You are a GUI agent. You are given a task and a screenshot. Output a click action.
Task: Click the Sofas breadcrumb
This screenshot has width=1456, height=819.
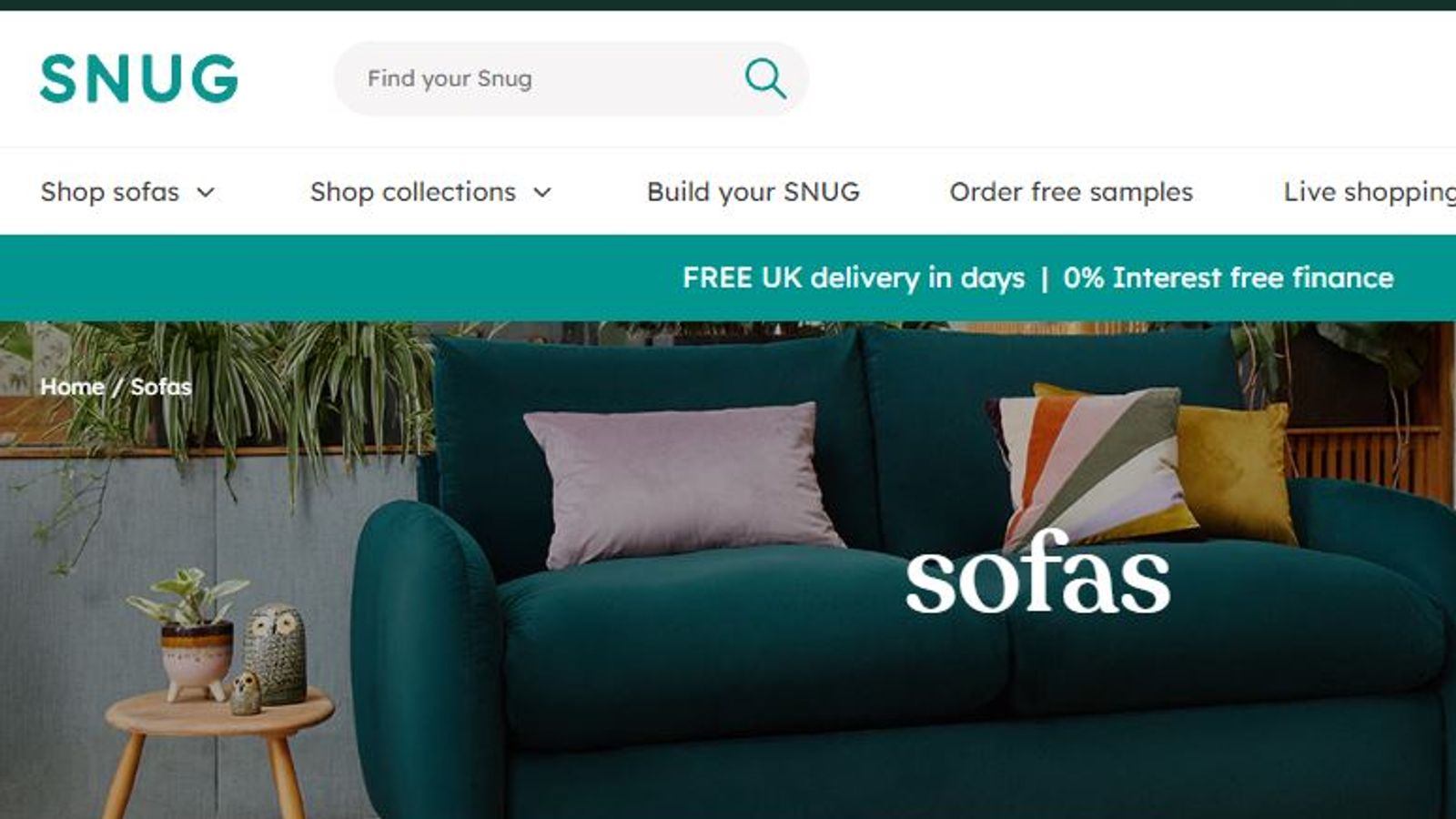161,387
